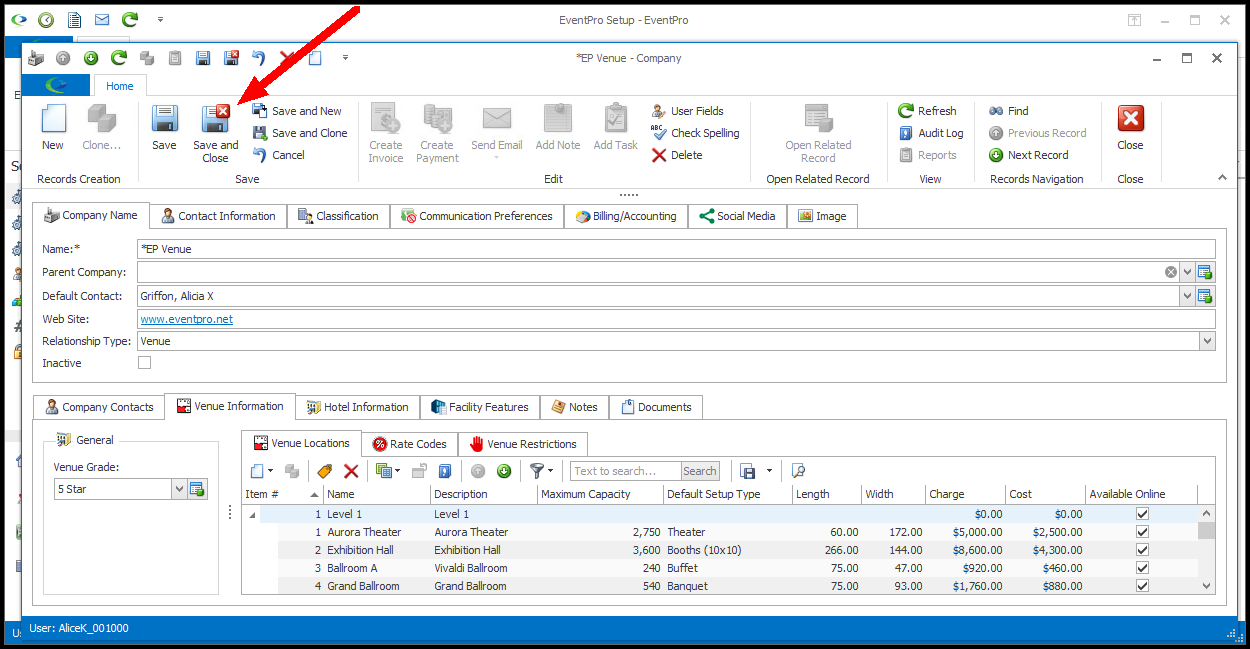Click quick-access refresh arrow icon
Viewport: 1250px width, 649px height.
[119, 58]
